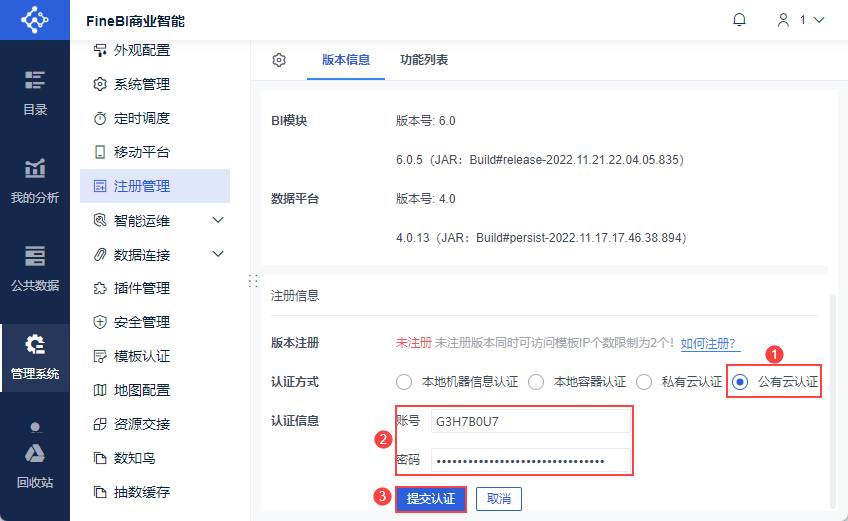Click the 外观配置 paint roller icon

100,50
